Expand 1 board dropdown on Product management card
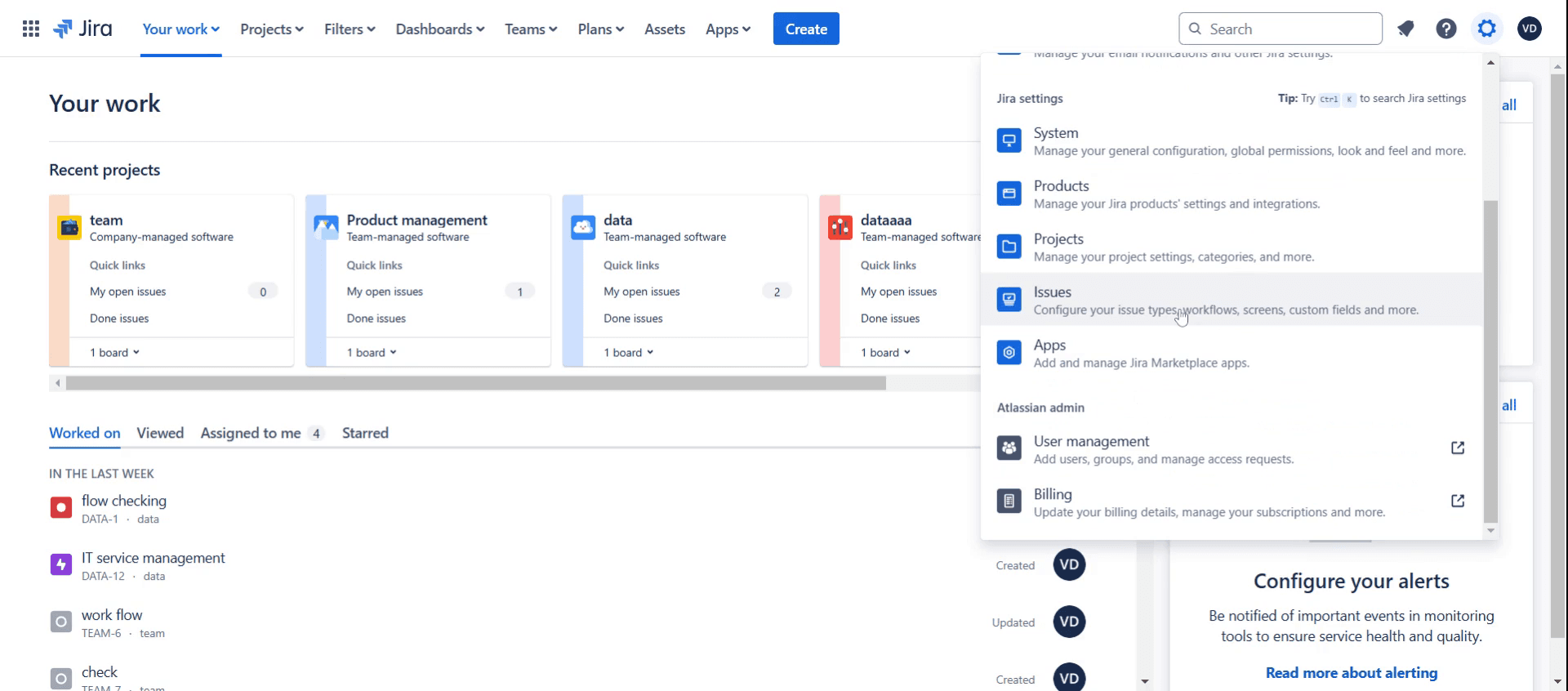The image size is (1568, 691). (x=372, y=353)
